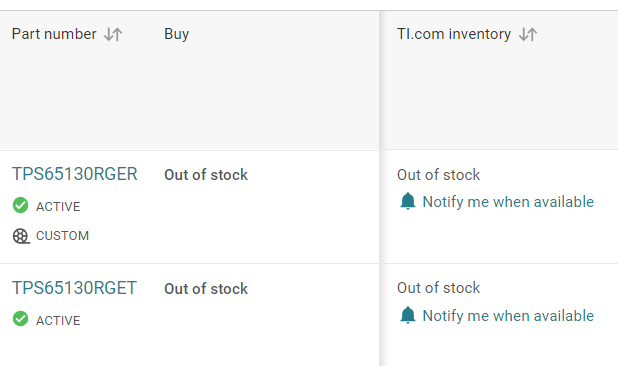The image size is (618, 366).
Task: Click the TI.com inventory column header
Action: click(x=454, y=34)
